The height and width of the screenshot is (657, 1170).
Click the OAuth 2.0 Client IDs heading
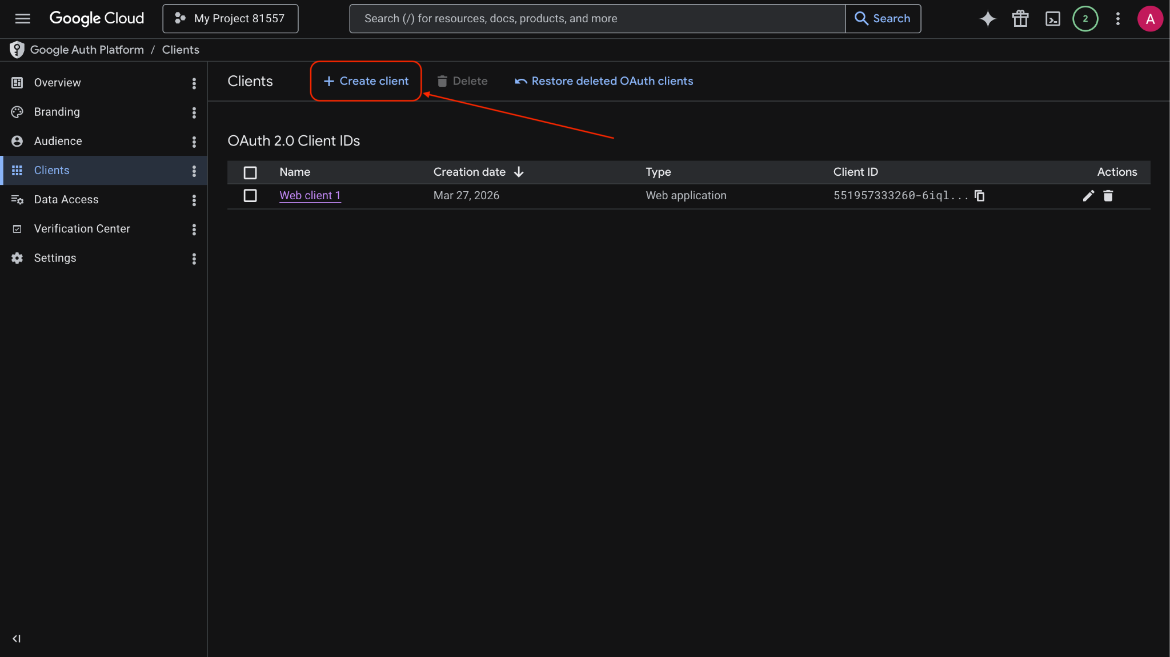click(294, 141)
